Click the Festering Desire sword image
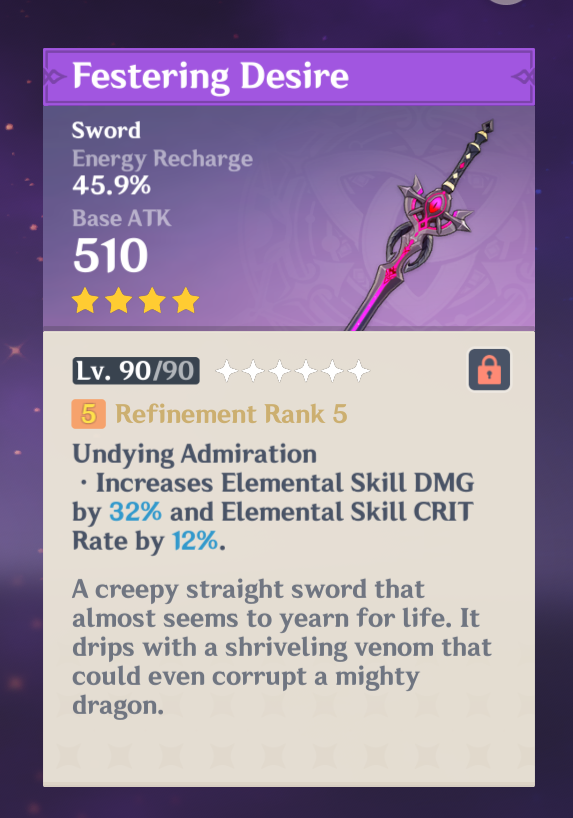The image size is (573, 818). coord(421,224)
